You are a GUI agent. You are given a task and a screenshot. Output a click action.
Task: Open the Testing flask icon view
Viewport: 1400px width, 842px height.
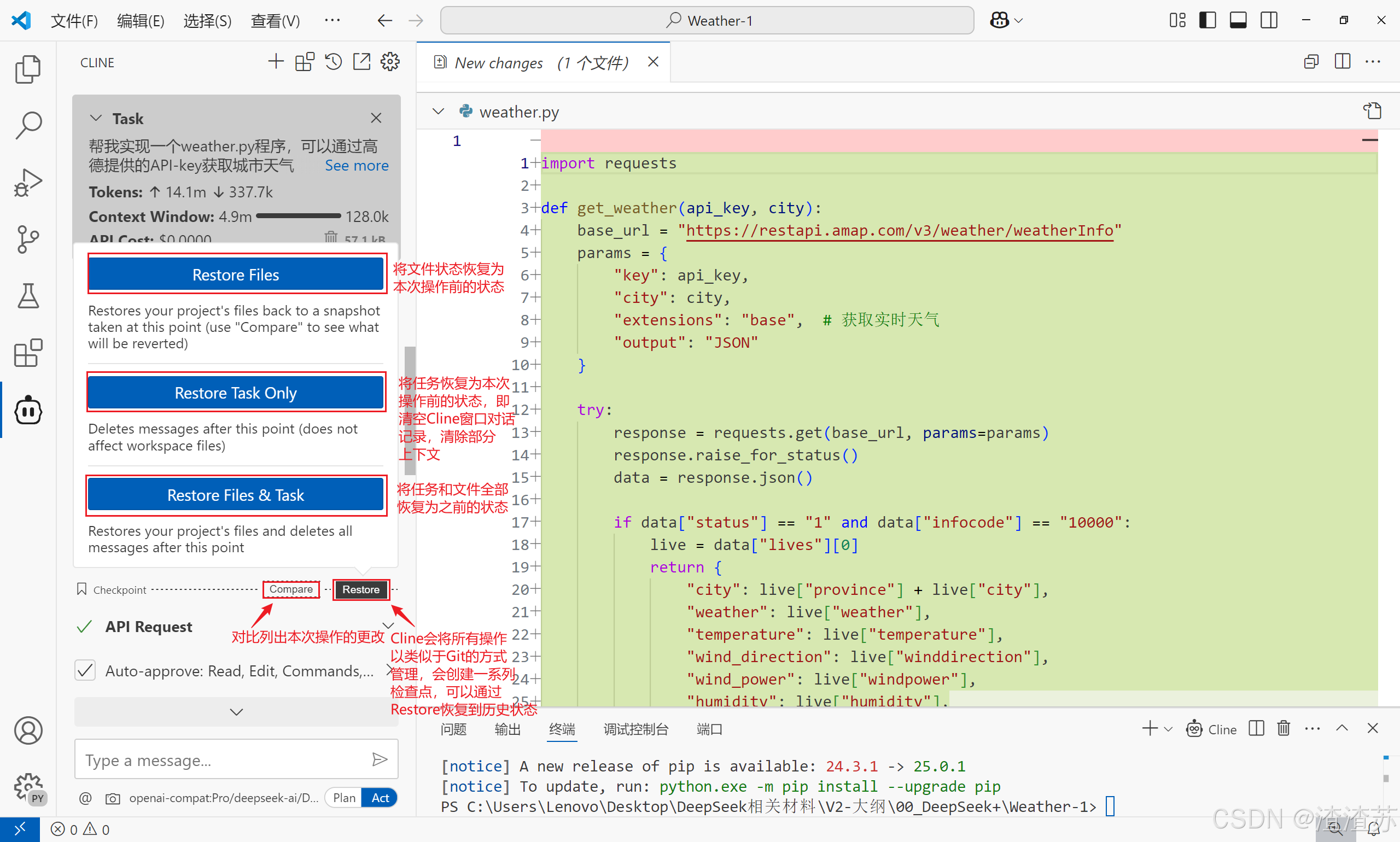click(x=28, y=296)
